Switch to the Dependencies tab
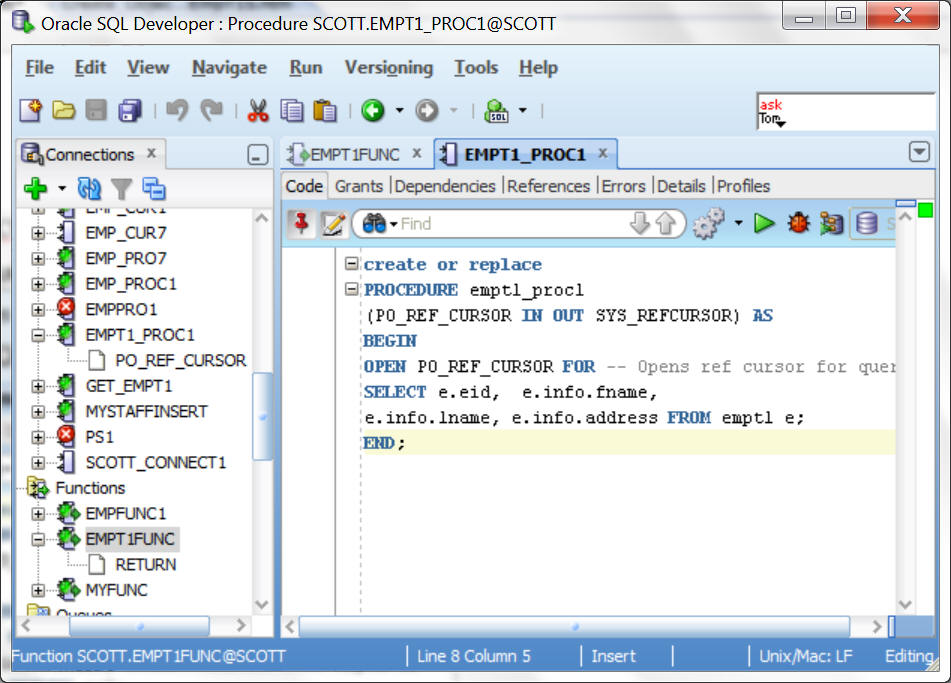The image size is (951, 683). (x=445, y=186)
